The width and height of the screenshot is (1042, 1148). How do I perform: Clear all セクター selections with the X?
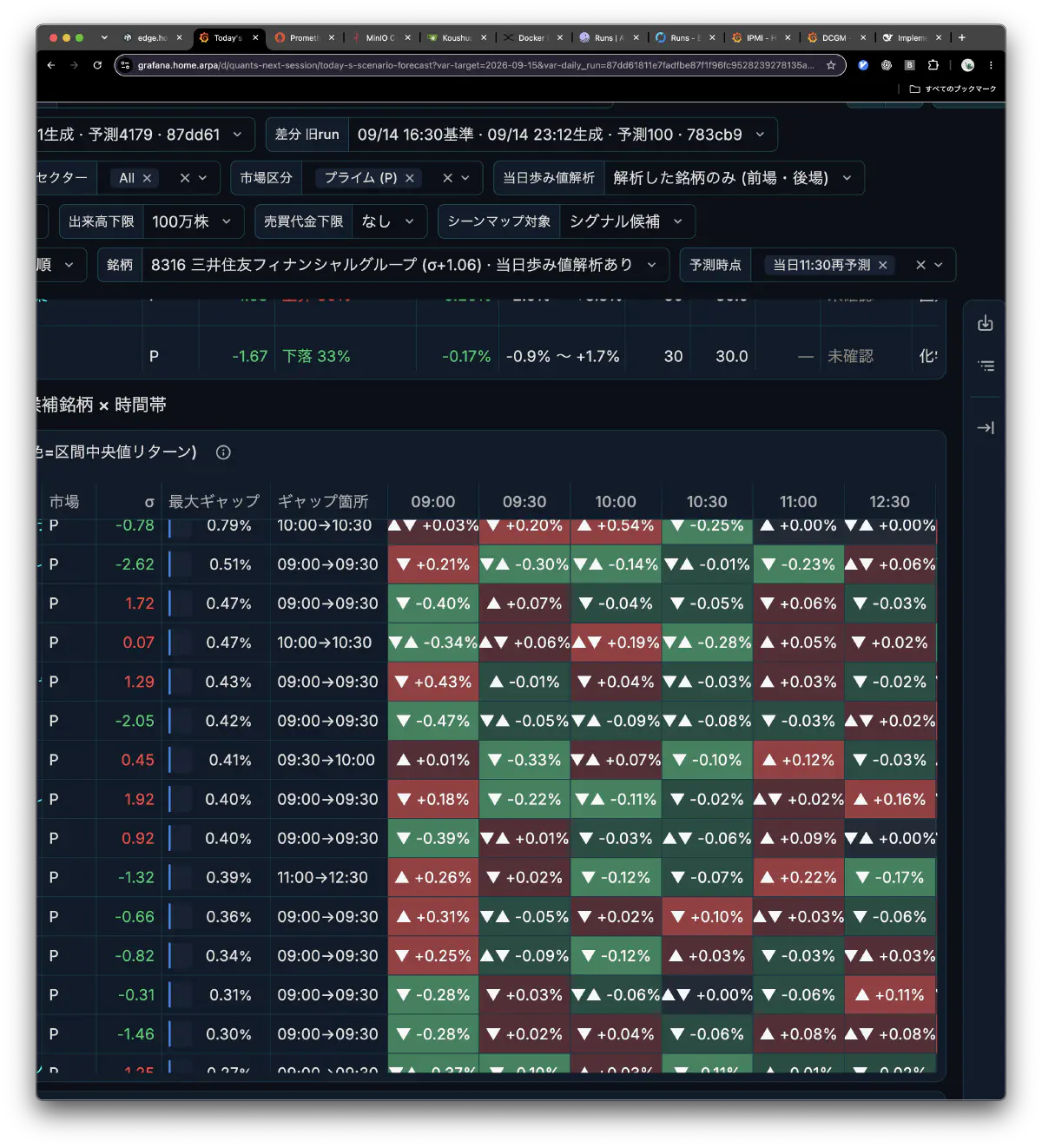(185, 178)
